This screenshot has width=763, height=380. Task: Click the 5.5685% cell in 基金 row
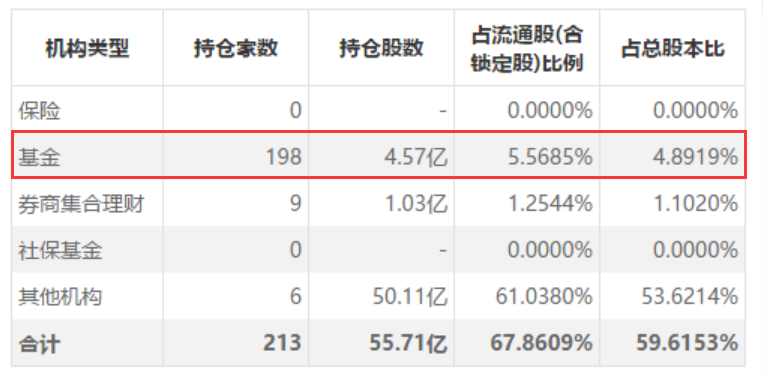(x=550, y=157)
